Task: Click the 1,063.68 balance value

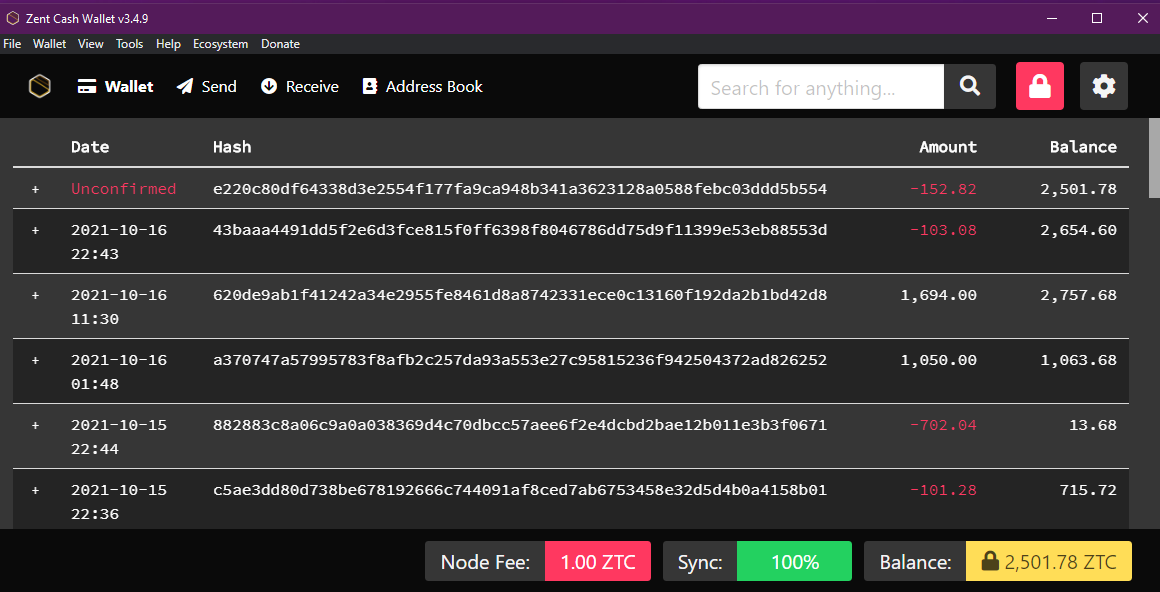Action: pyautogui.click(x=1079, y=360)
